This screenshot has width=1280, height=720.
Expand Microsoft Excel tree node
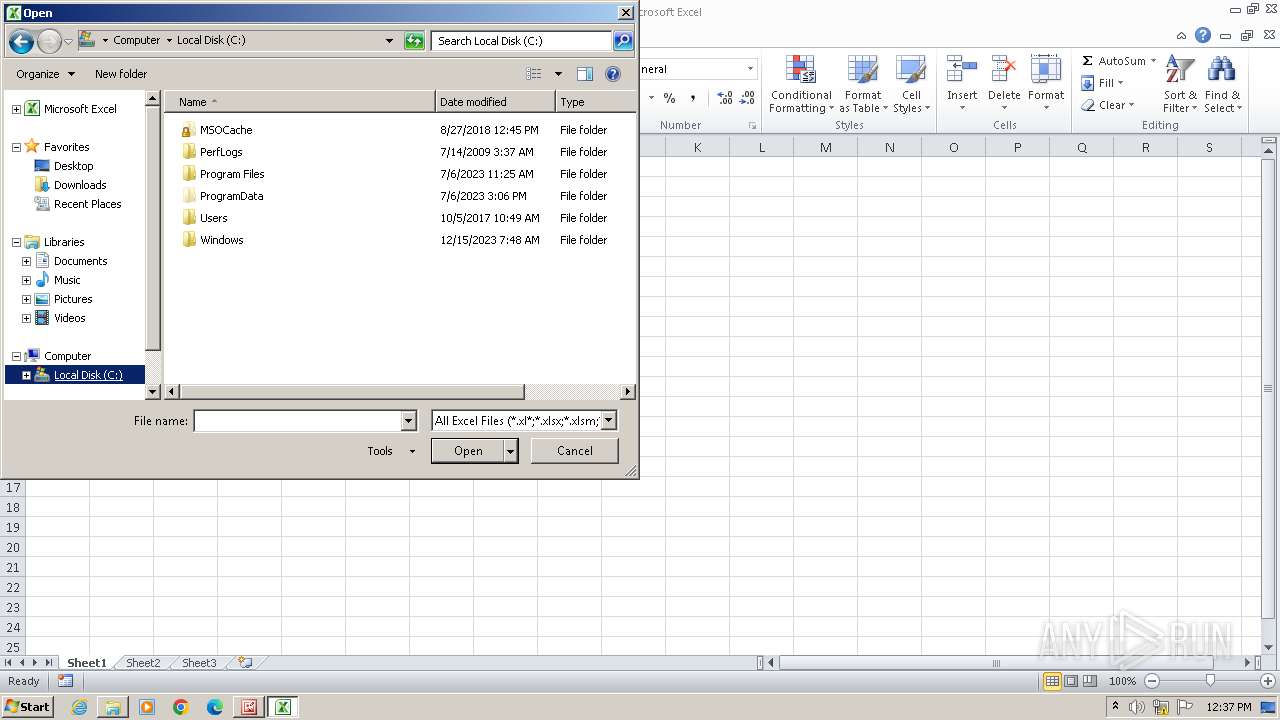point(16,109)
